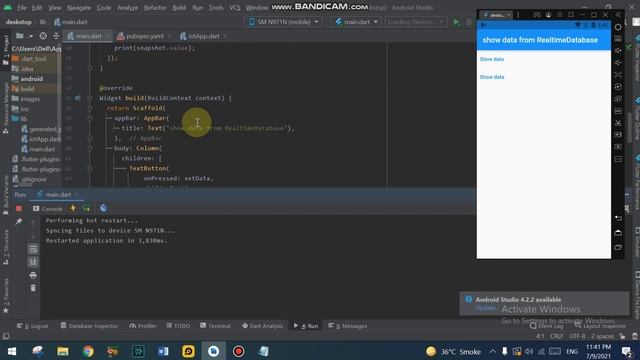Open main.dart in project tree

point(42,149)
